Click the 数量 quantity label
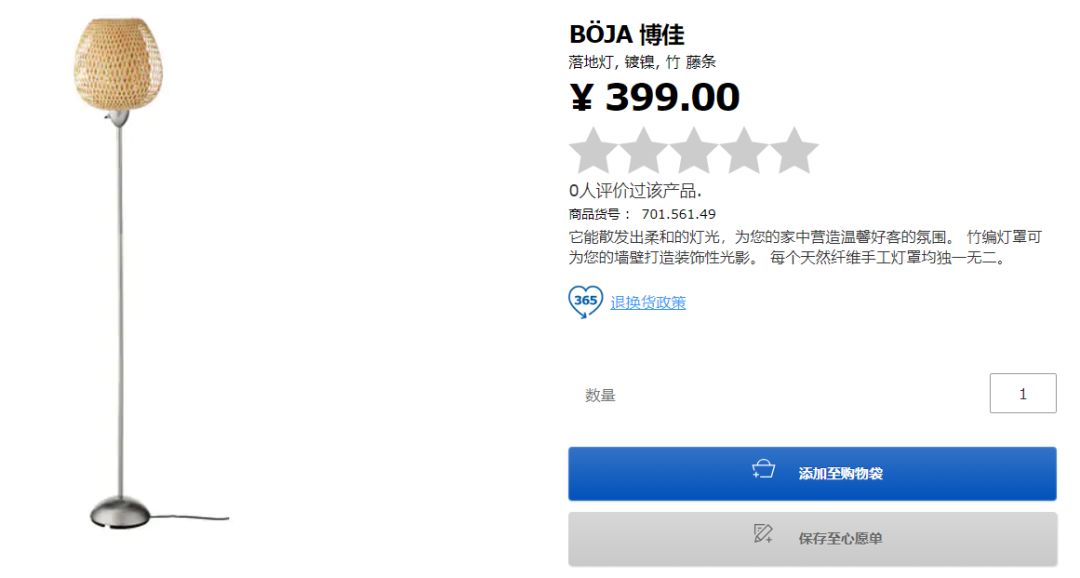The image size is (1080, 578). tap(601, 394)
